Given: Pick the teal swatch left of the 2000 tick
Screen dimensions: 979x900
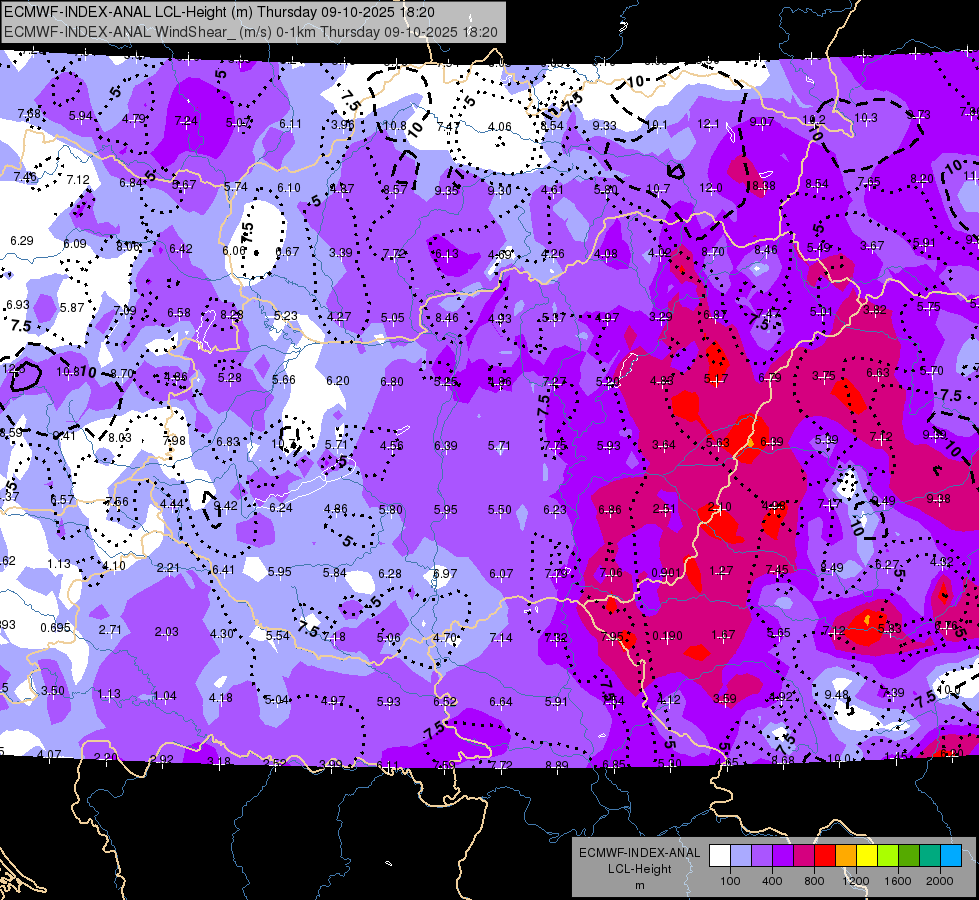Looking at the screenshot, I should click(929, 856).
